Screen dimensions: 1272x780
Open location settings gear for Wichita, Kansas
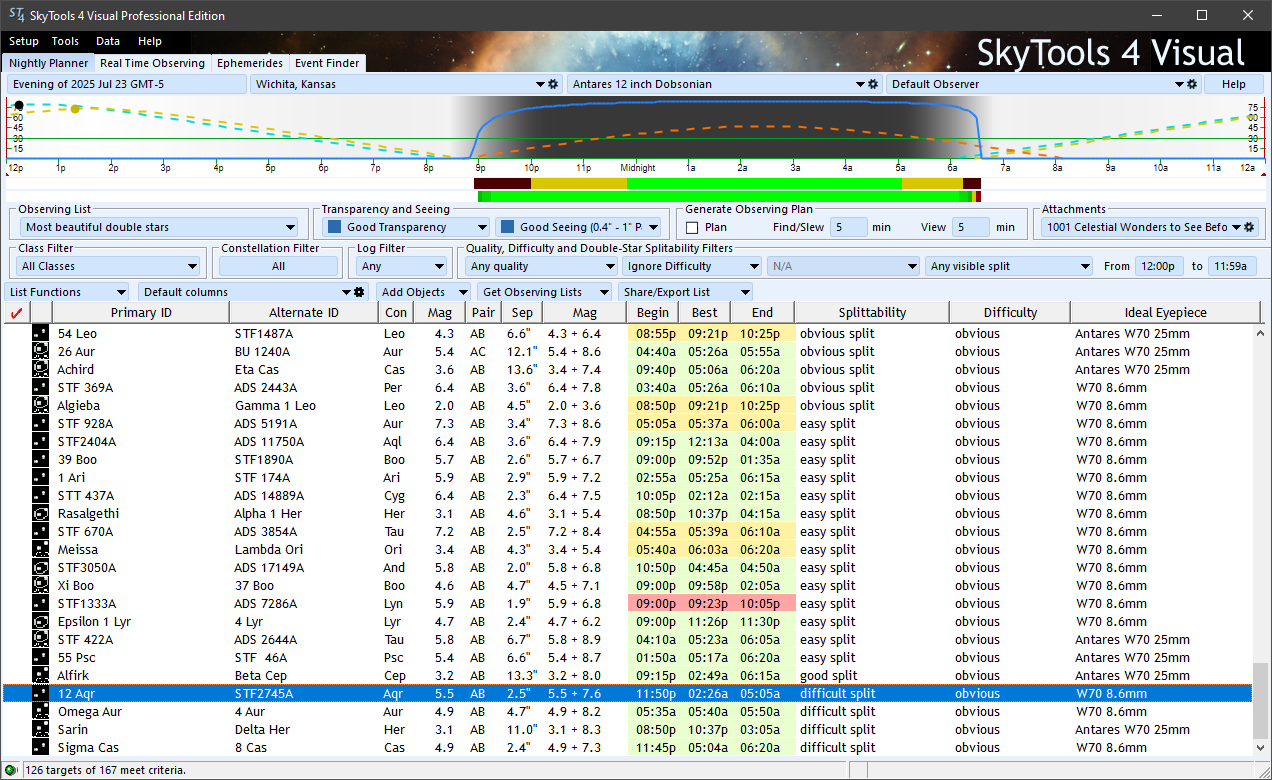(553, 85)
